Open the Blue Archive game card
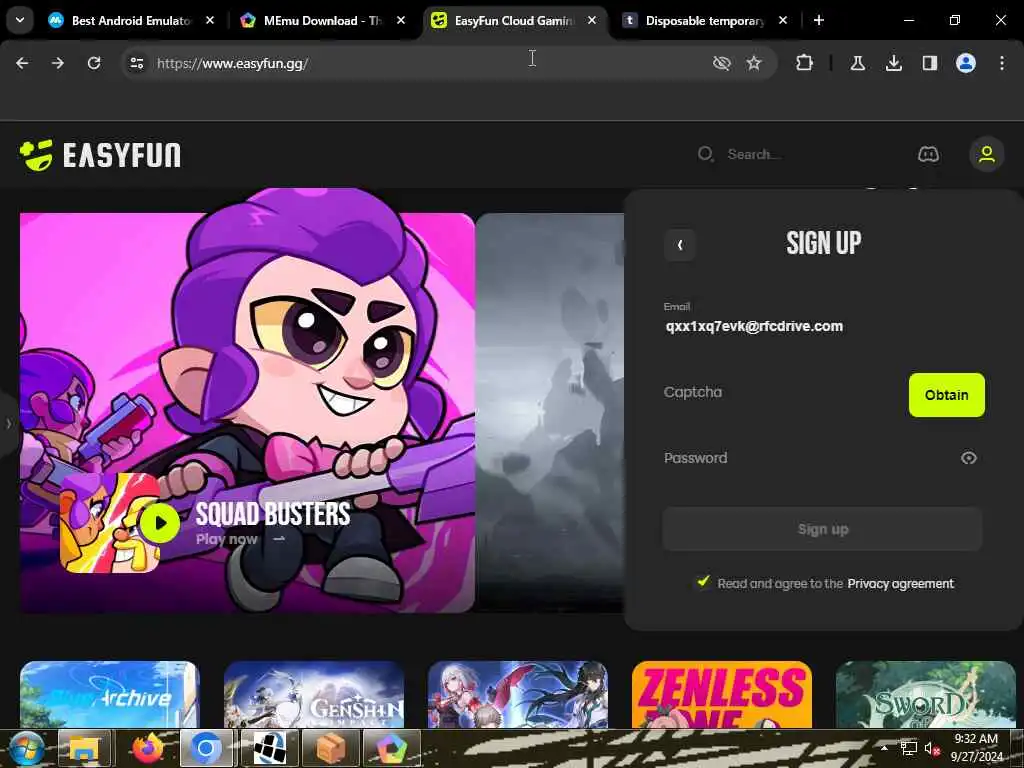Image resolution: width=1024 pixels, height=768 pixels. [109, 694]
